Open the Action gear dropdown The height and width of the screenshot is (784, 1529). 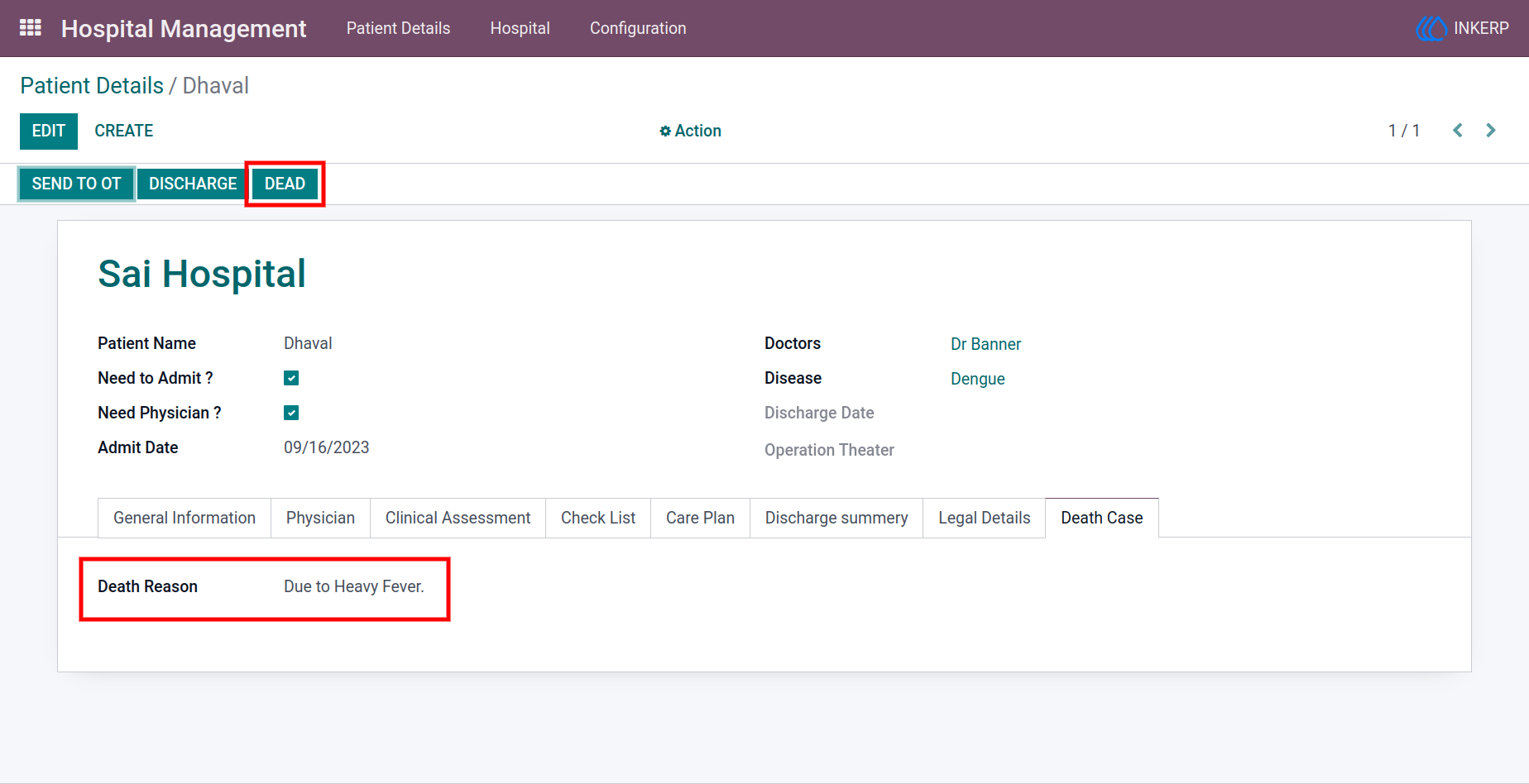click(x=690, y=131)
